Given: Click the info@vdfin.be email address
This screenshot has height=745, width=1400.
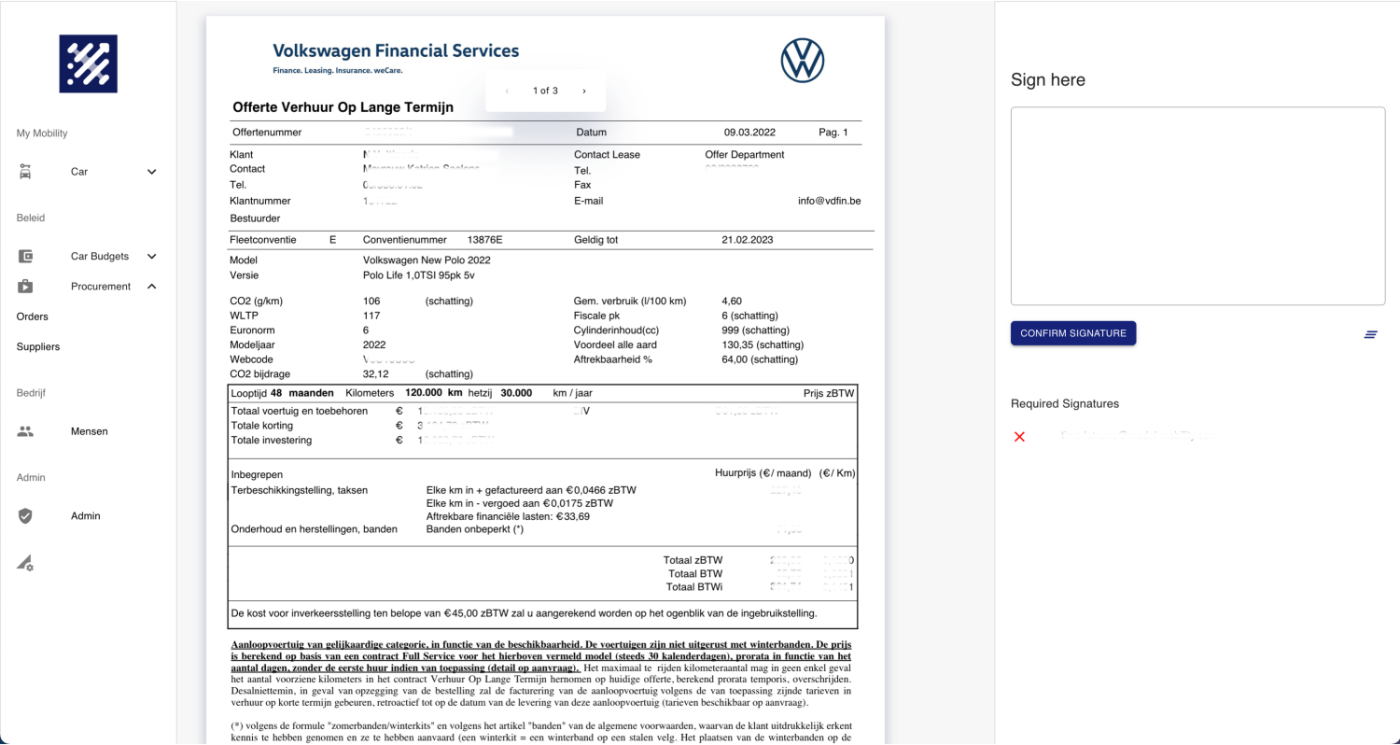Looking at the screenshot, I should click(829, 201).
